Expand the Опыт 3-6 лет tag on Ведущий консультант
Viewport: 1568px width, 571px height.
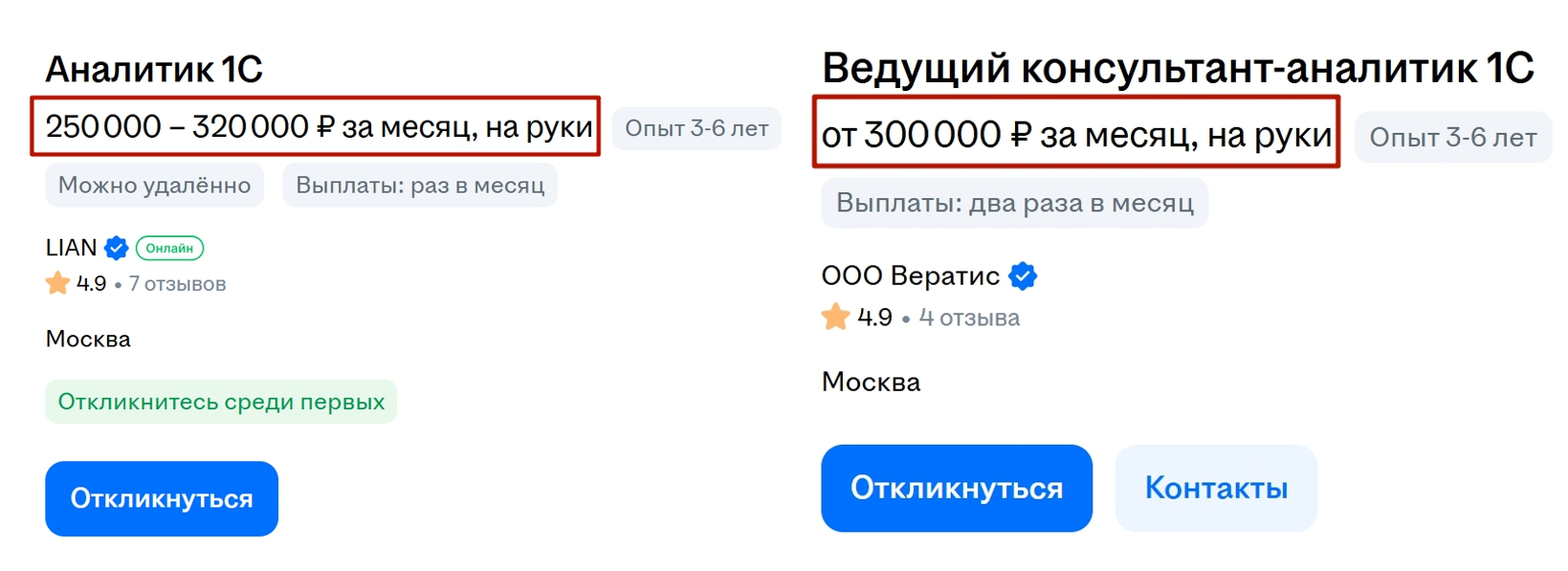(1452, 137)
